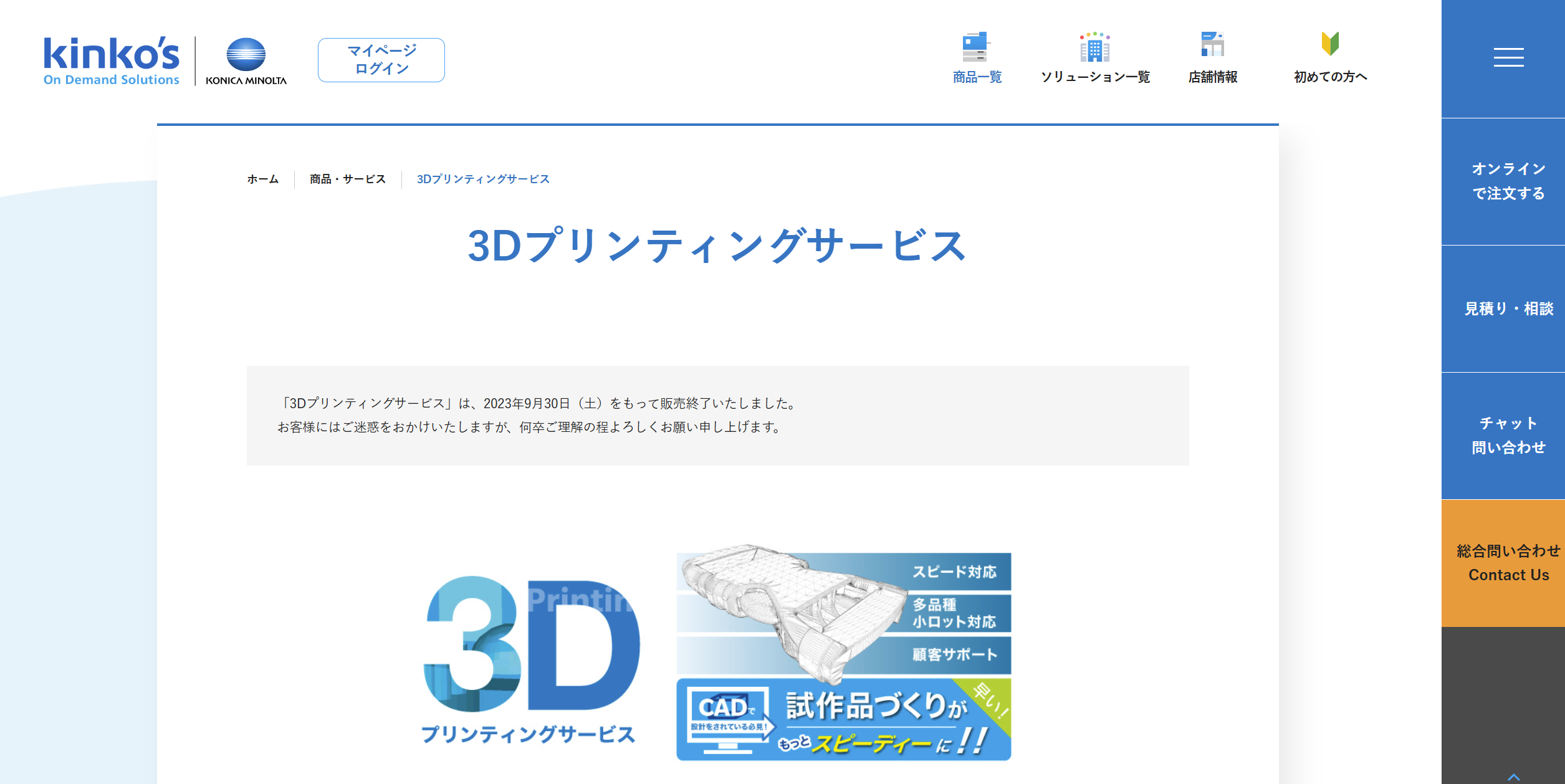Screen dimensions: 1565x784
Task: Click 3Dプリンティングサービス breadcrumb item
Action: tap(483, 179)
